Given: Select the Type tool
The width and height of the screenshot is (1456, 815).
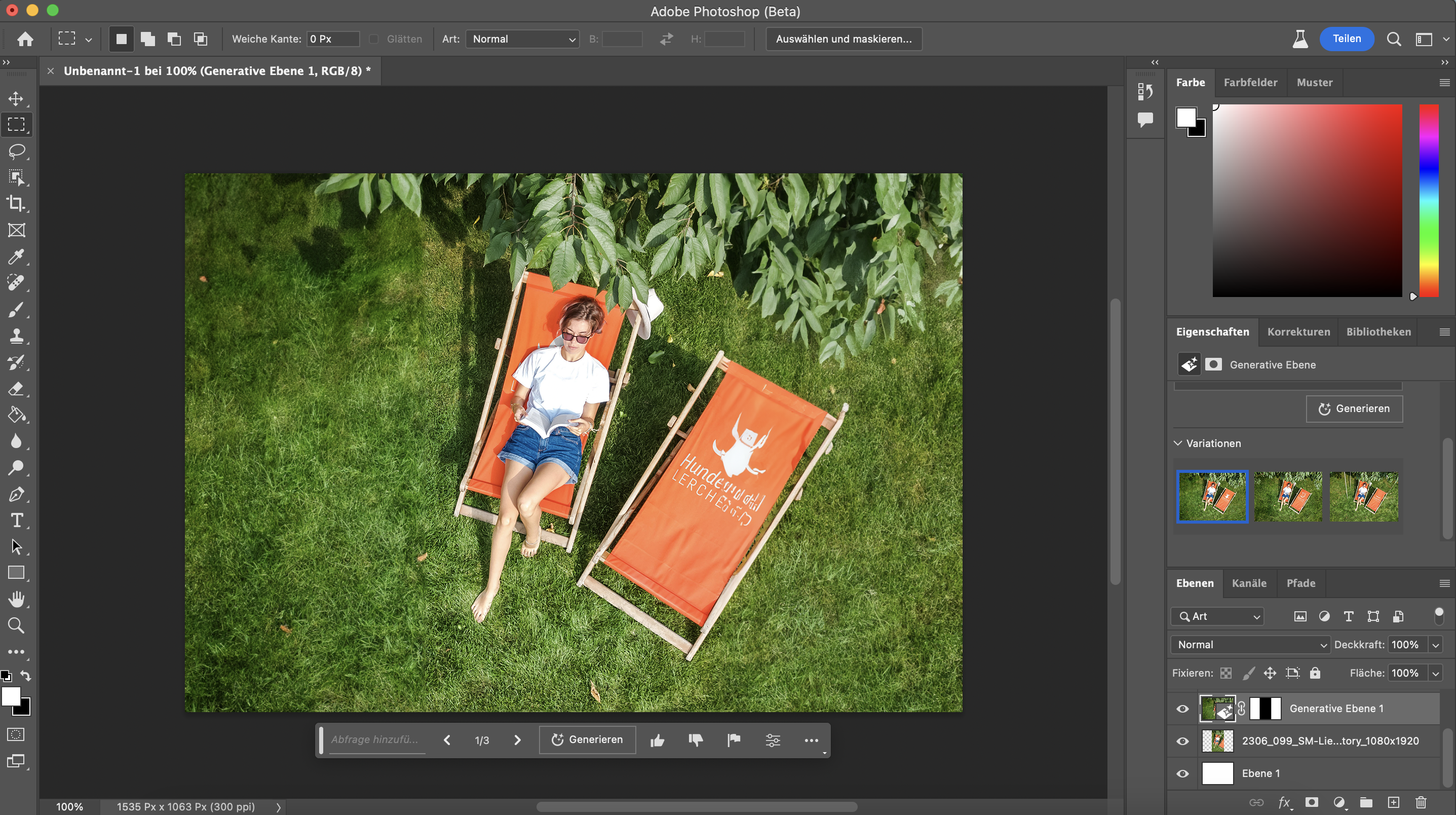Looking at the screenshot, I should click(x=16, y=521).
